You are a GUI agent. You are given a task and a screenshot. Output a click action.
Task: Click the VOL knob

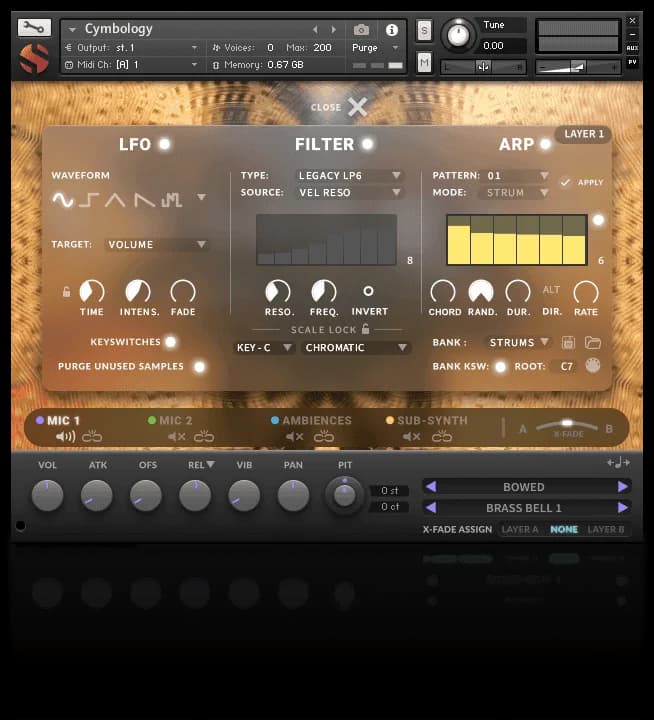click(x=47, y=495)
